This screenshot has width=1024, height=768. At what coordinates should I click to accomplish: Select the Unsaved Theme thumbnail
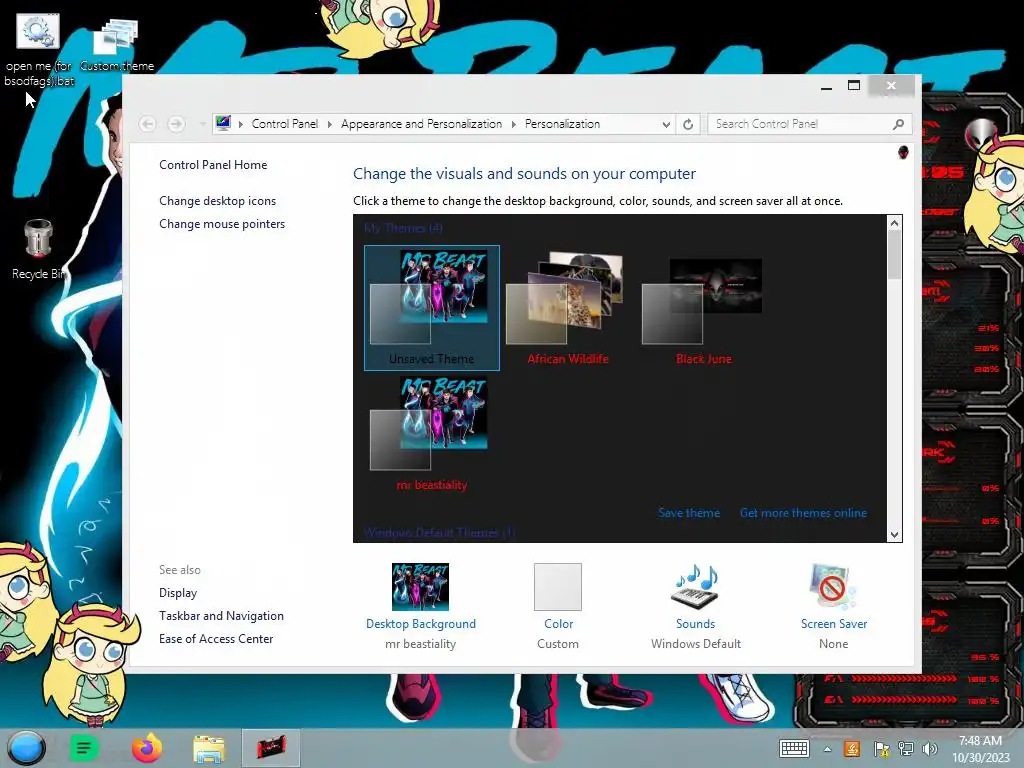point(432,308)
